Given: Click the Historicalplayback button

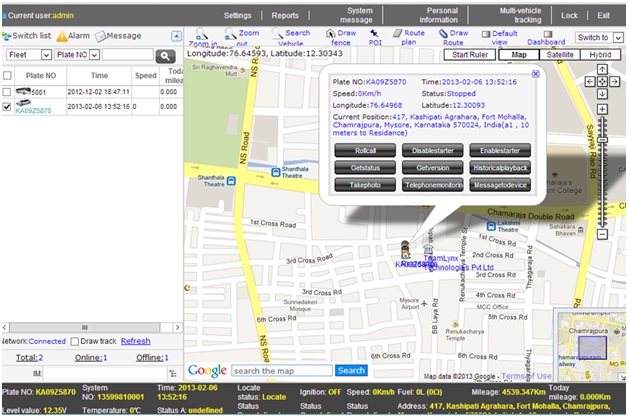Looking at the screenshot, I should tap(500, 168).
